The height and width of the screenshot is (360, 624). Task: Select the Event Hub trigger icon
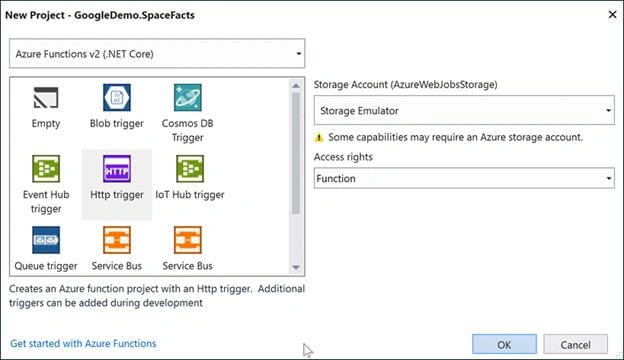click(46, 169)
